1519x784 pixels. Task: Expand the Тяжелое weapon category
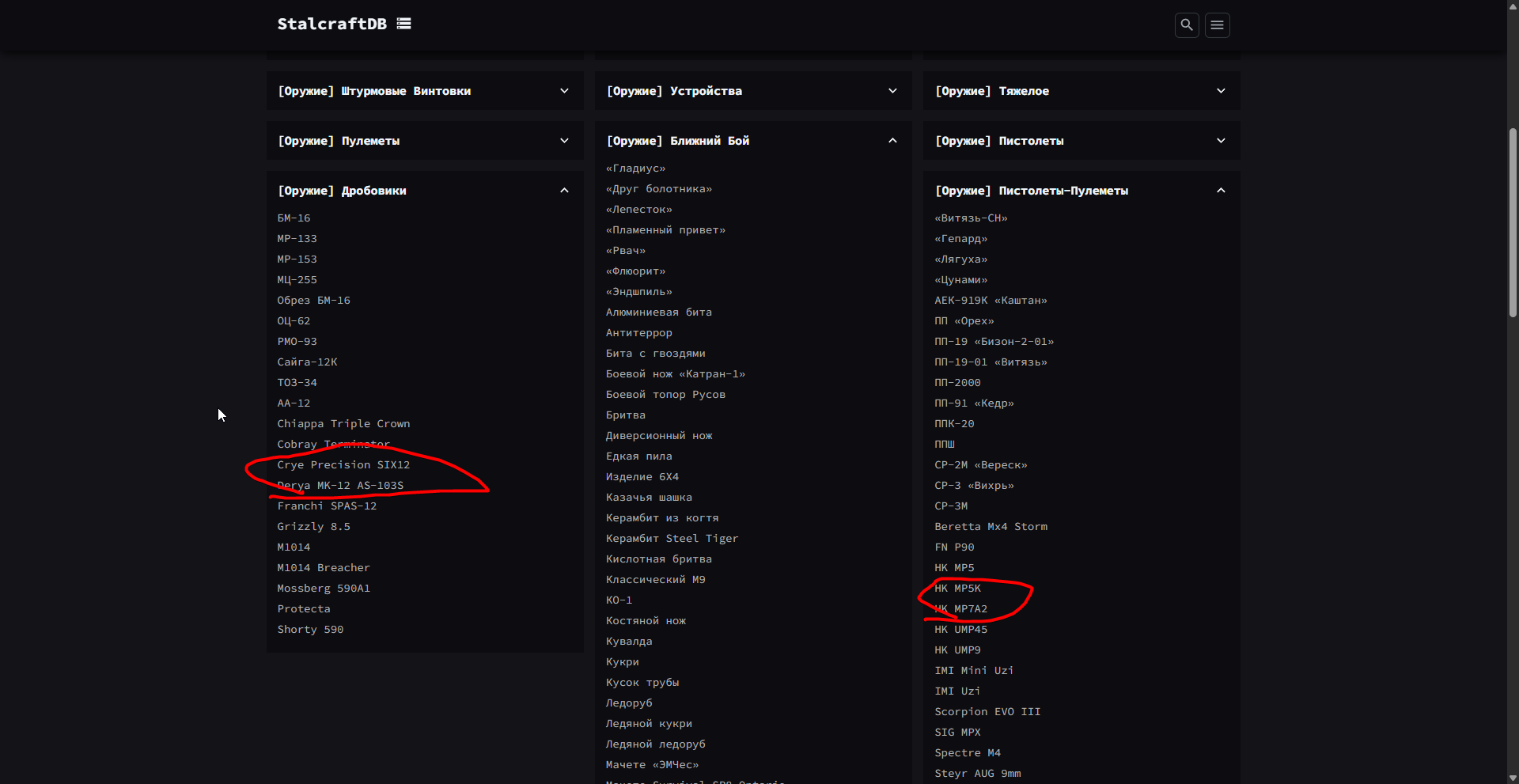point(1081,91)
